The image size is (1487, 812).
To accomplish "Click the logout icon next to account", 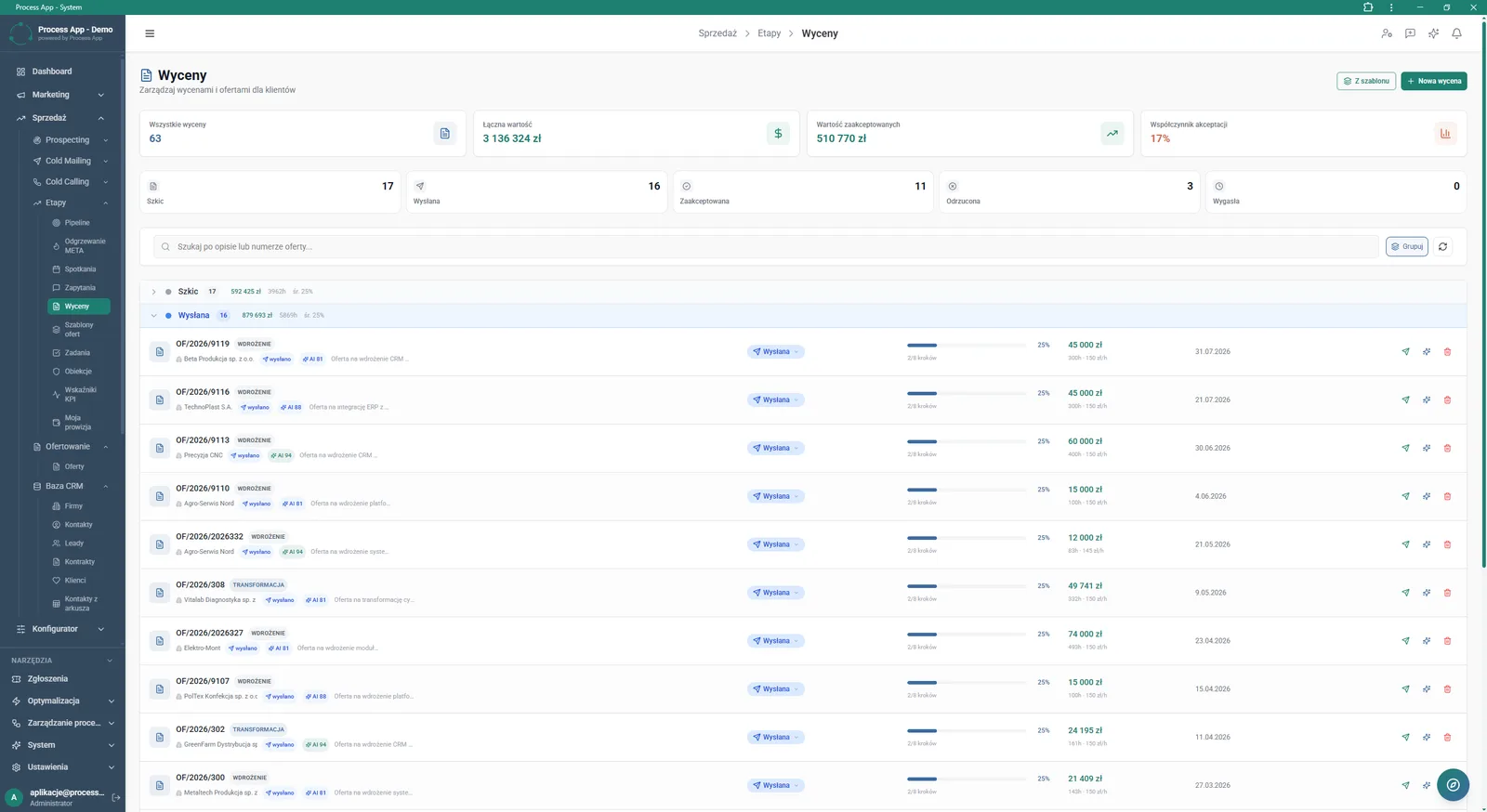I will pyautogui.click(x=116, y=797).
